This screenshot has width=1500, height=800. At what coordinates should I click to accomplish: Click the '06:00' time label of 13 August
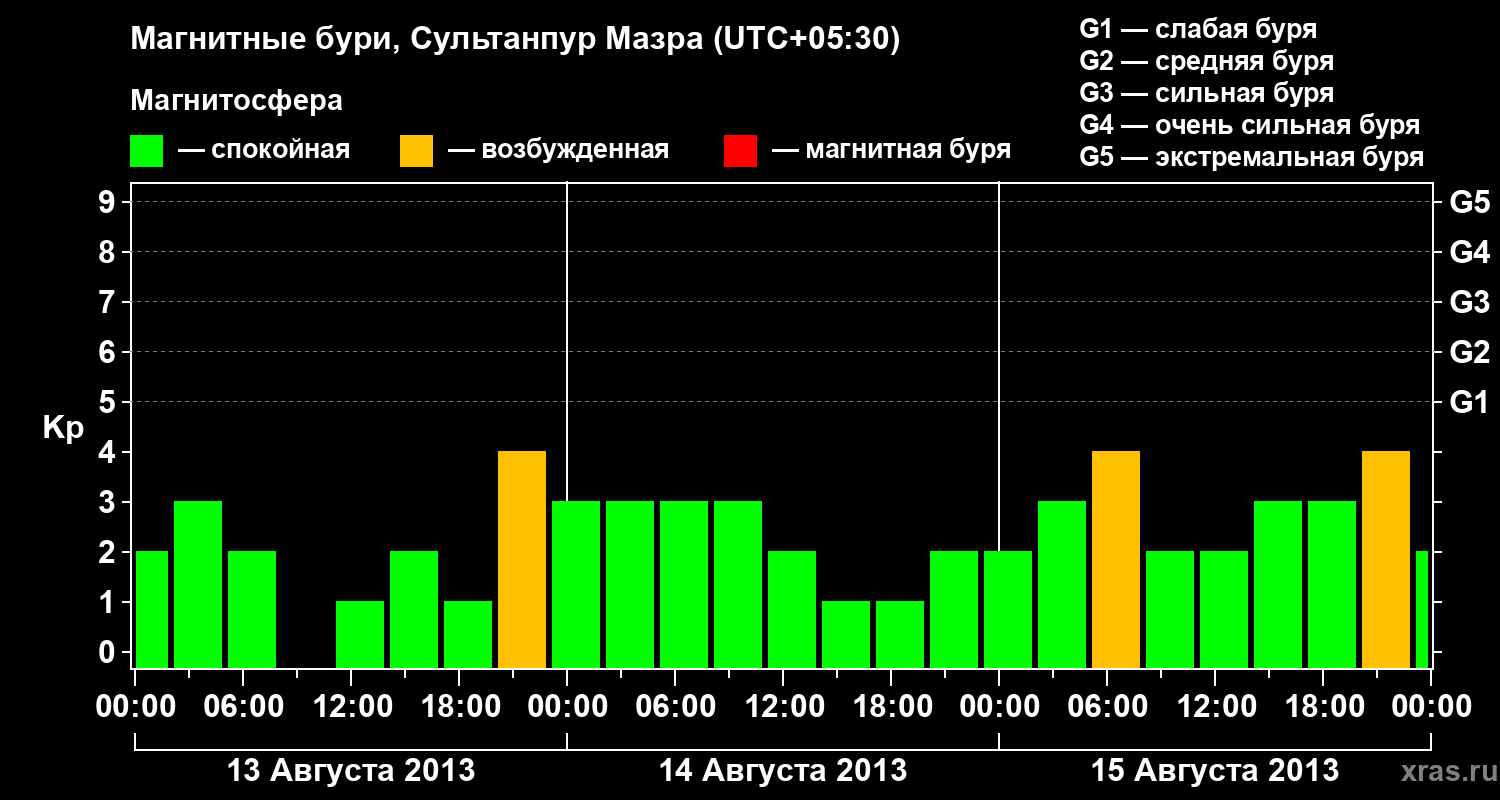click(245, 707)
